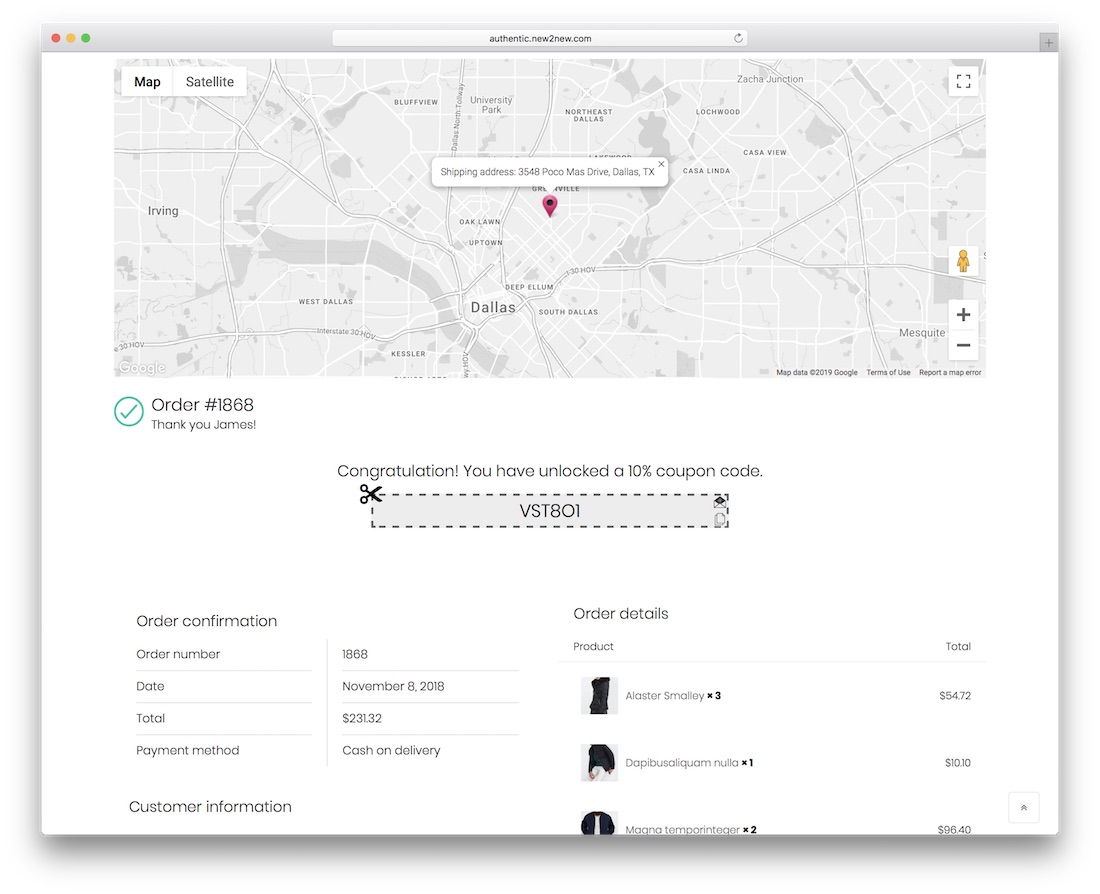Click the Dapibusaliquam nulla product thumbnail
The width and height of the screenshot is (1100, 894).
pyautogui.click(x=599, y=762)
